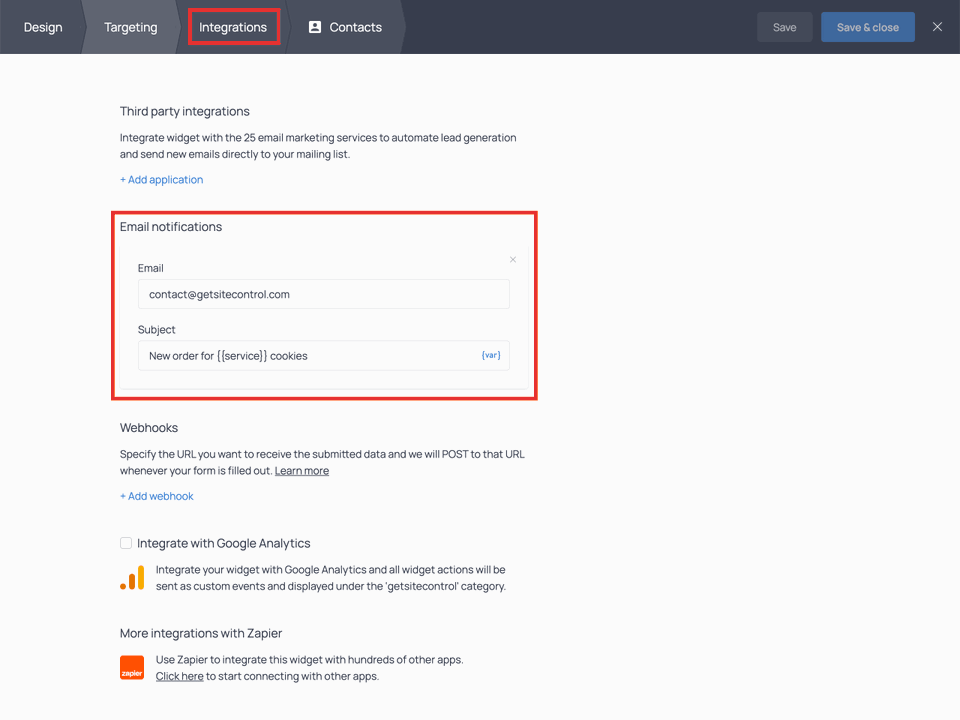Switch to the Integrations tab
The image size is (960, 720).
(233, 27)
